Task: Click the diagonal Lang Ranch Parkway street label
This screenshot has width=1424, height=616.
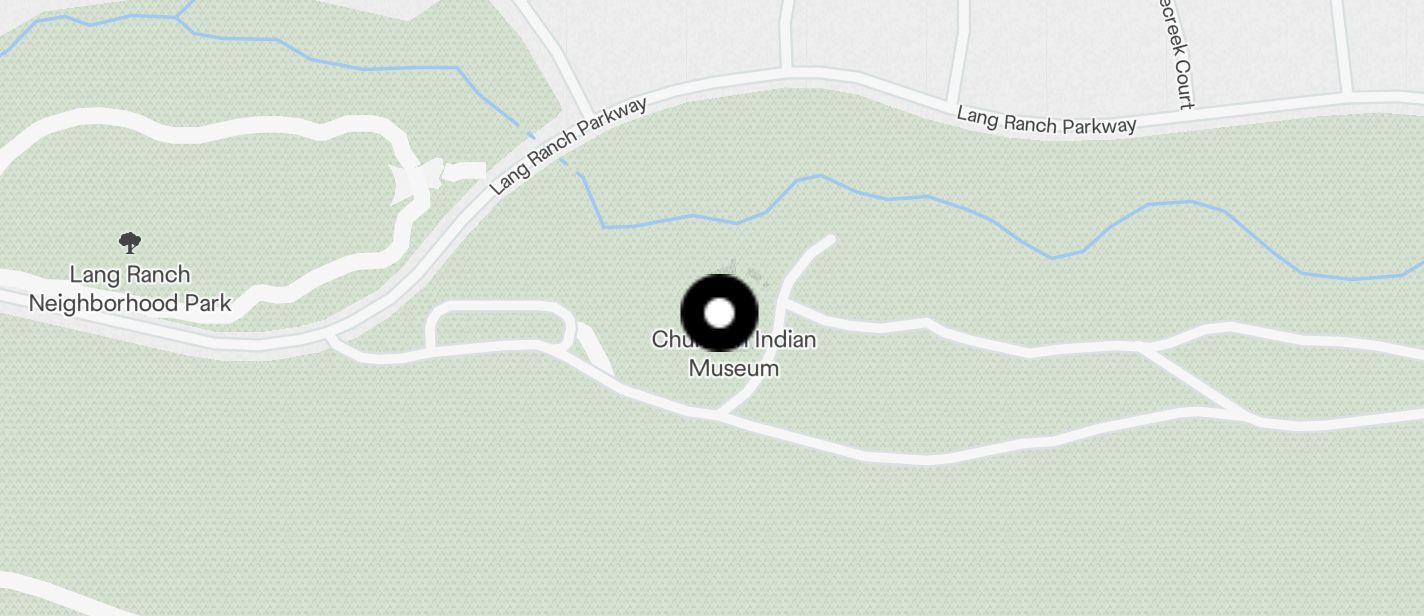Action: (x=569, y=146)
